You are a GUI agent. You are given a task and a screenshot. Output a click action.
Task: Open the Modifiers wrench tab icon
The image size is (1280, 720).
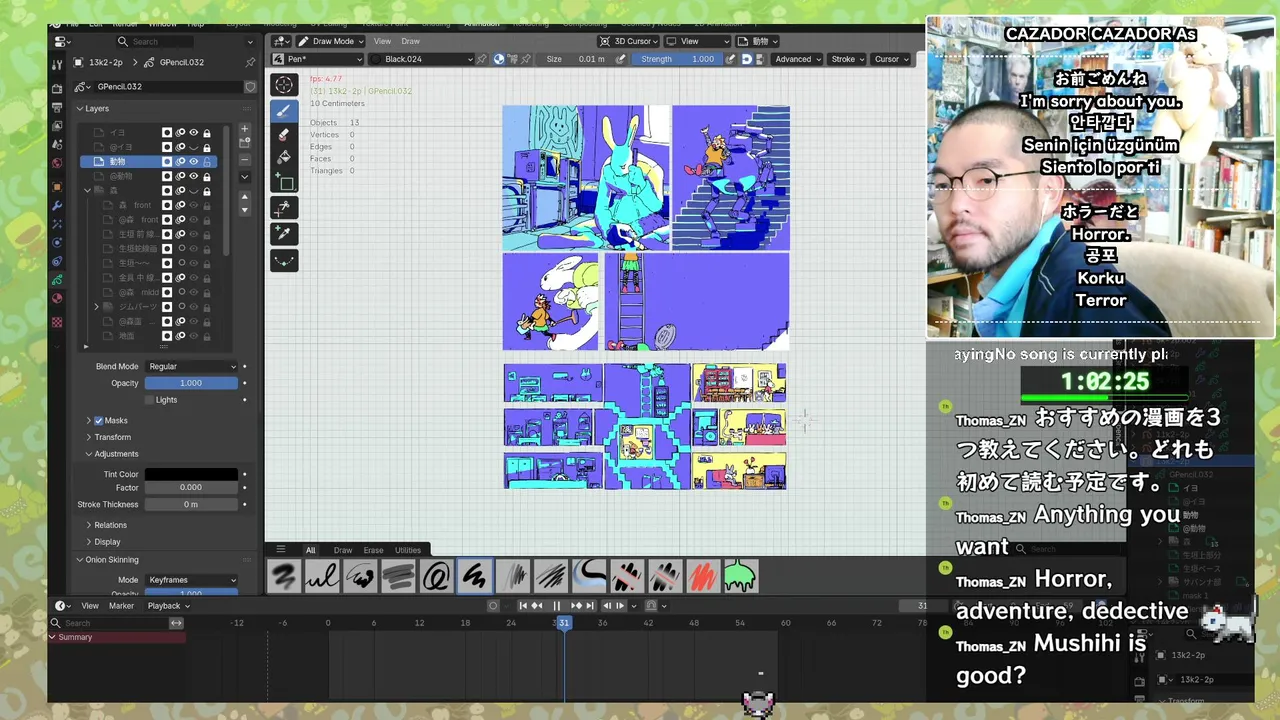pyautogui.click(x=57, y=205)
